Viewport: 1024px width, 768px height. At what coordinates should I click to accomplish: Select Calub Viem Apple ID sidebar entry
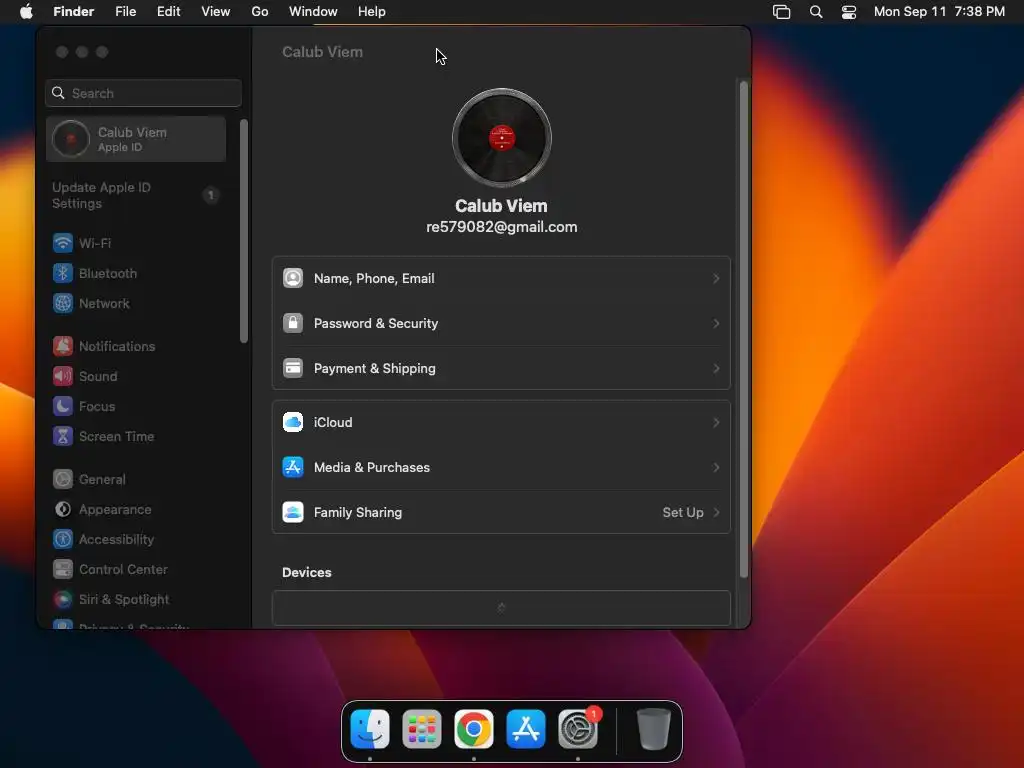(136, 139)
